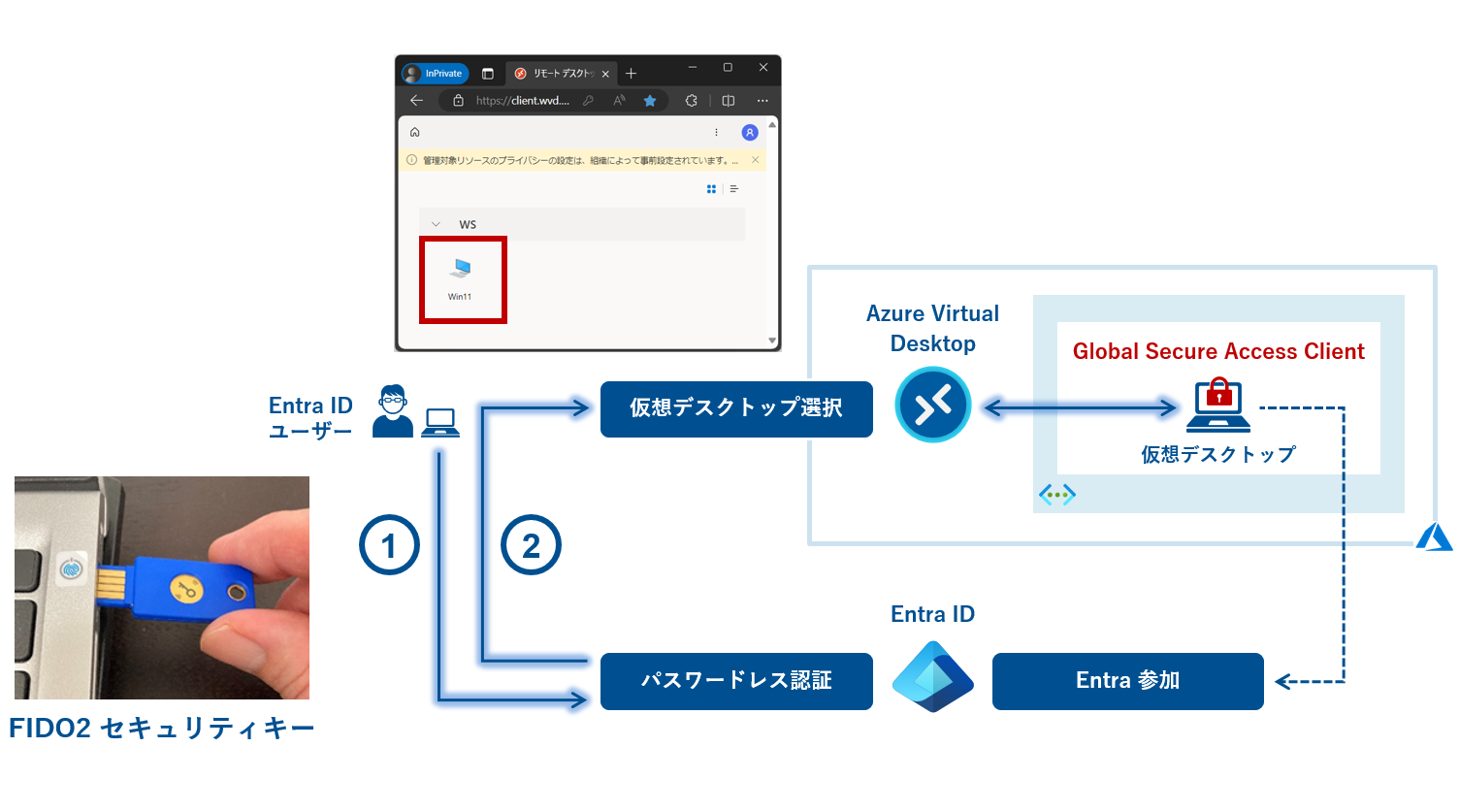Screen dimensions: 1460x812
Task: Minimize the browser window
Action: click(x=693, y=67)
